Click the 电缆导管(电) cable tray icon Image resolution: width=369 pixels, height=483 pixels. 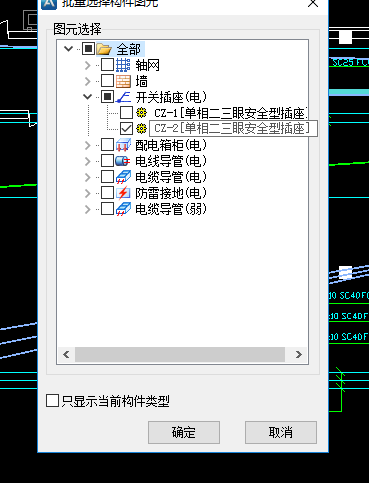(123, 177)
